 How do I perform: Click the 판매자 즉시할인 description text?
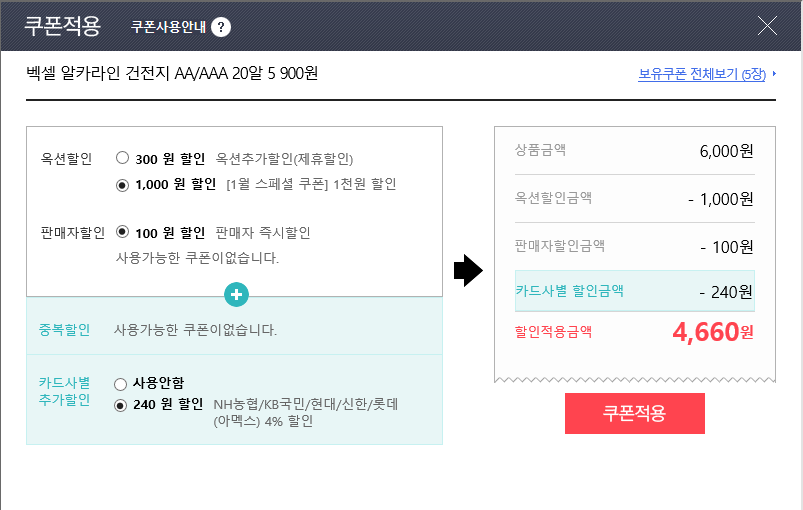pos(263,232)
